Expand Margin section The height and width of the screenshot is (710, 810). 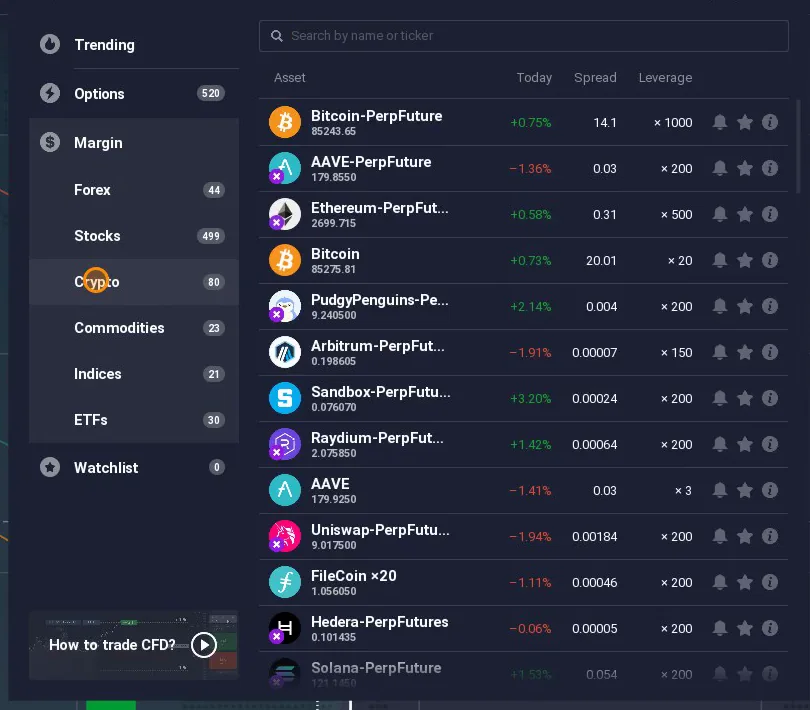pyautogui.click(x=134, y=143)
